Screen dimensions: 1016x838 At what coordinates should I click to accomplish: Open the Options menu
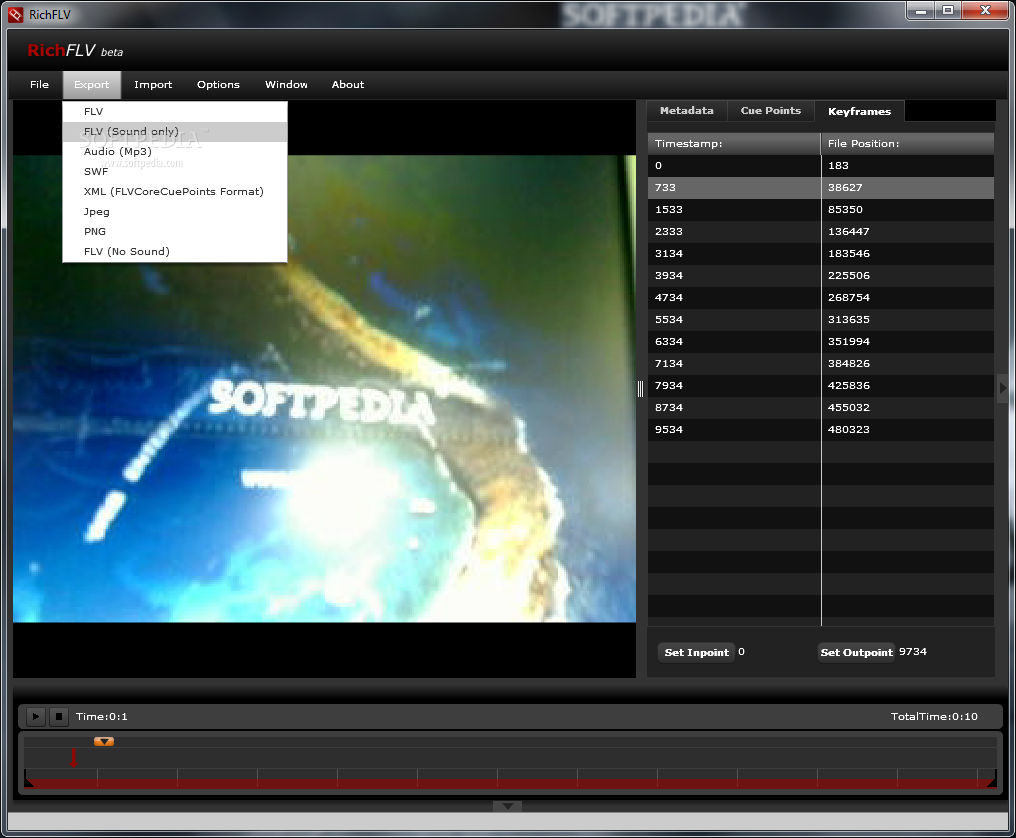[218, 84]
